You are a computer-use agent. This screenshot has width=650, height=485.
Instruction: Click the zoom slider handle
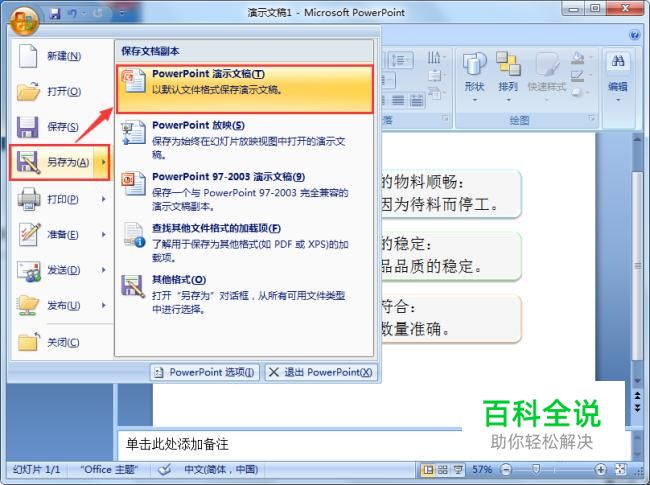tap(536, 470)
